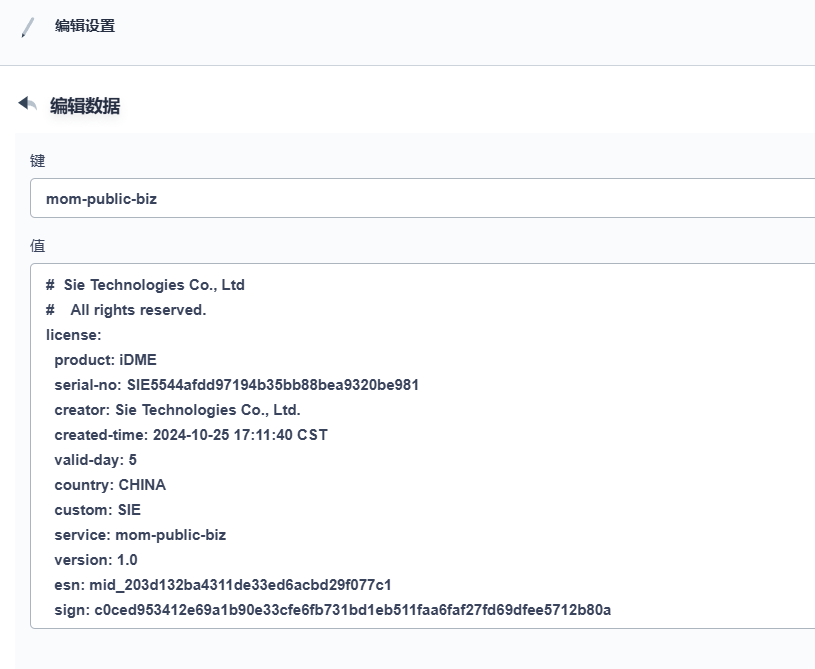This screenshot has width=815, height=669.
Task: Click the '# Sie Technologies Co., Ltd' comment line
Action: [x=145, y=285]
